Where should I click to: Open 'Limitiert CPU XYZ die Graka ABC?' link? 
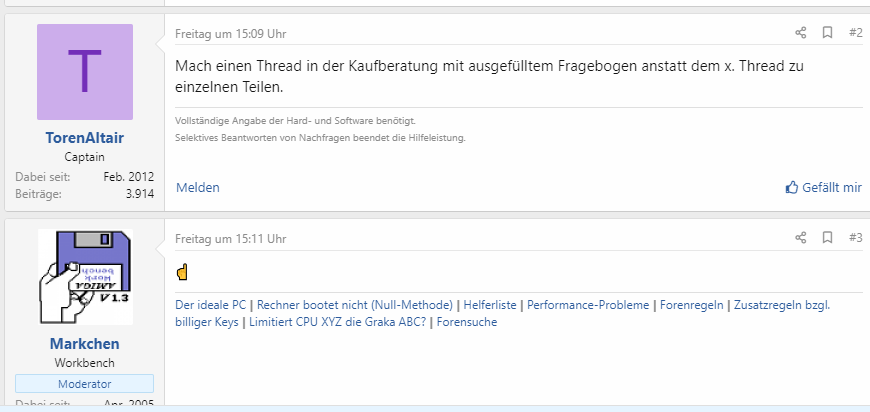(x=338, y=322)
